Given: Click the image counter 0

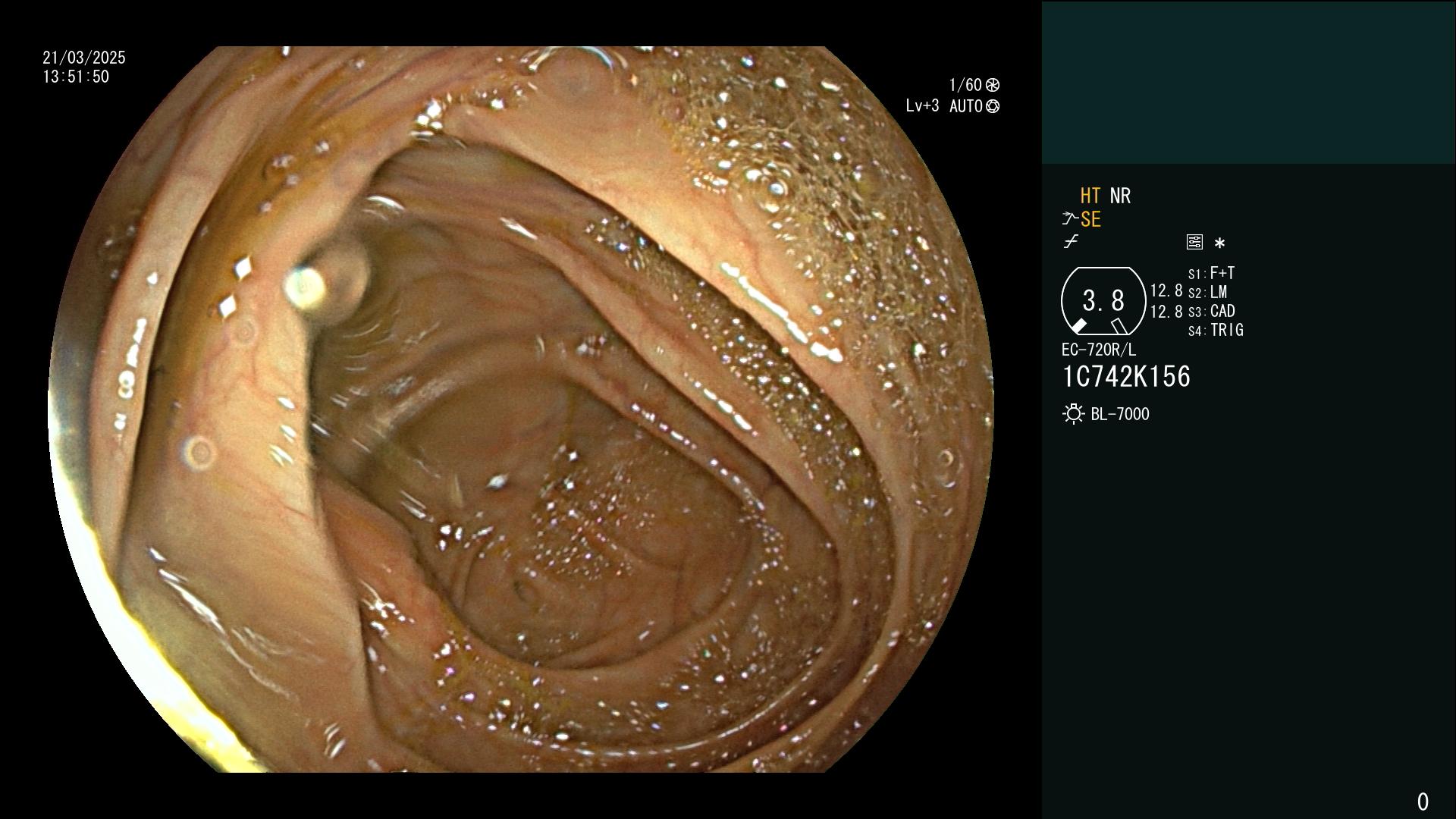Looking at the screenshot, I should coord(1423,802).
